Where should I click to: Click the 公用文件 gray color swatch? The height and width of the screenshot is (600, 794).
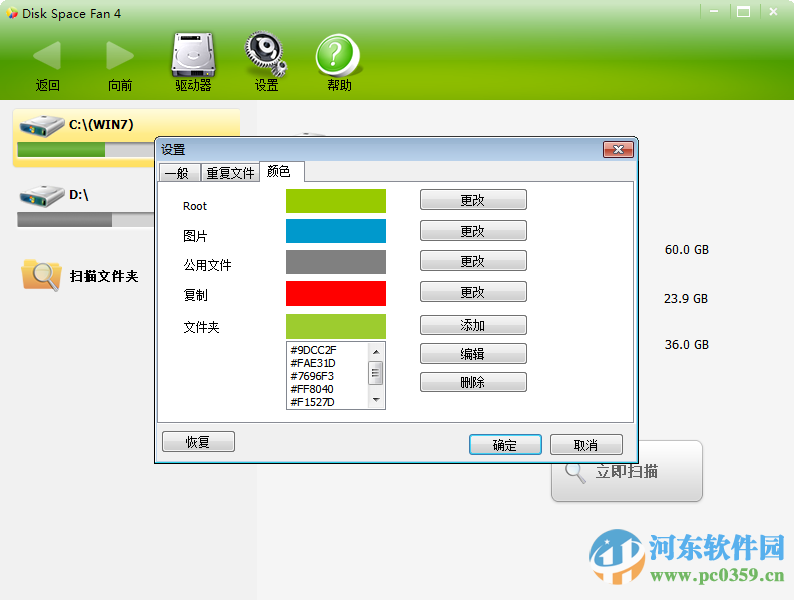coord(336,262)
